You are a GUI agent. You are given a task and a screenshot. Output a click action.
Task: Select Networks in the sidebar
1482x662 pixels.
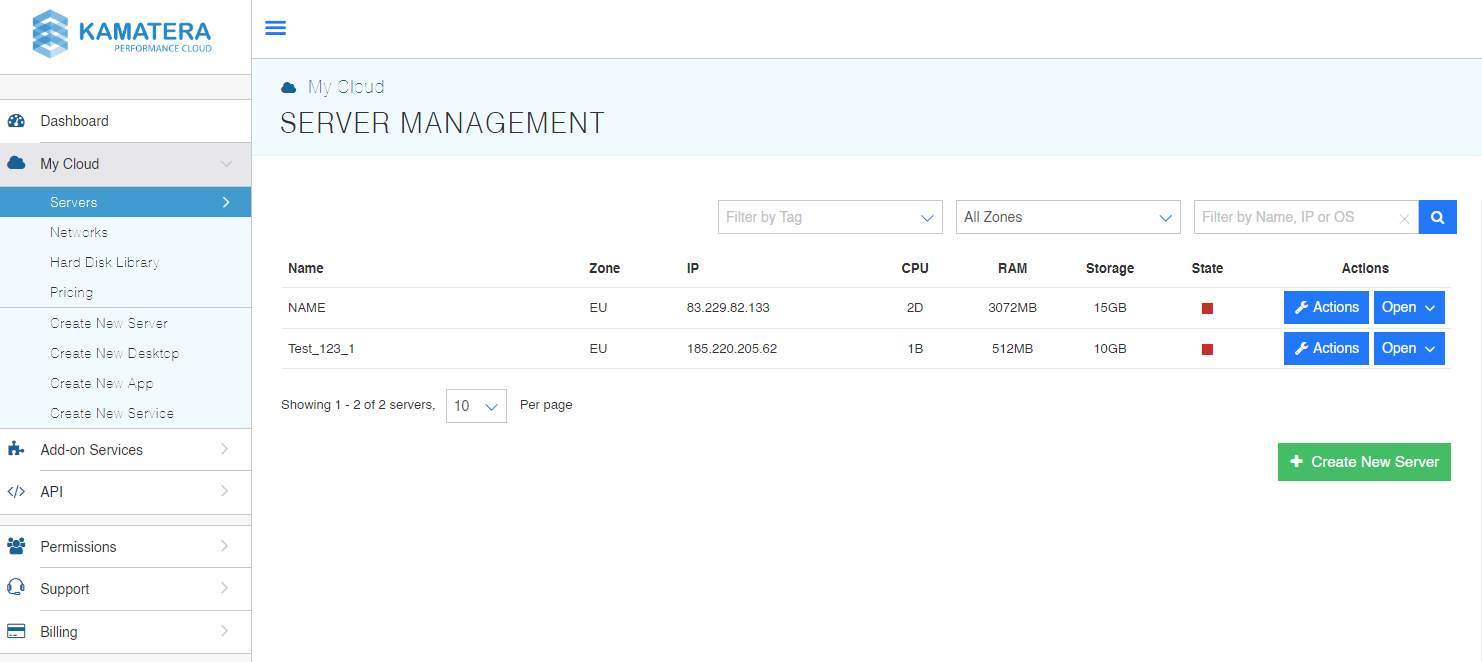click(79, 232)
